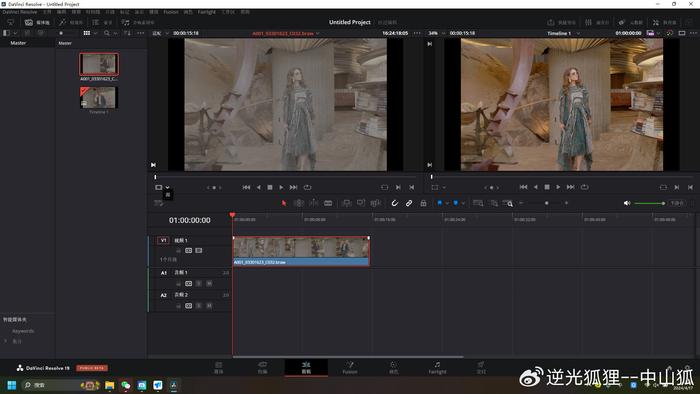
Task: Switch to the Fusion page tab
Action: (x=350, y=368)
